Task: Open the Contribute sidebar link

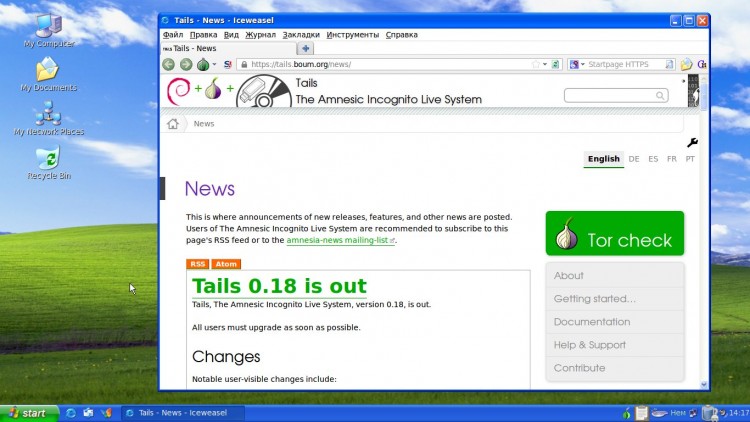Action: pyautogui.click(x=615, y=368)
